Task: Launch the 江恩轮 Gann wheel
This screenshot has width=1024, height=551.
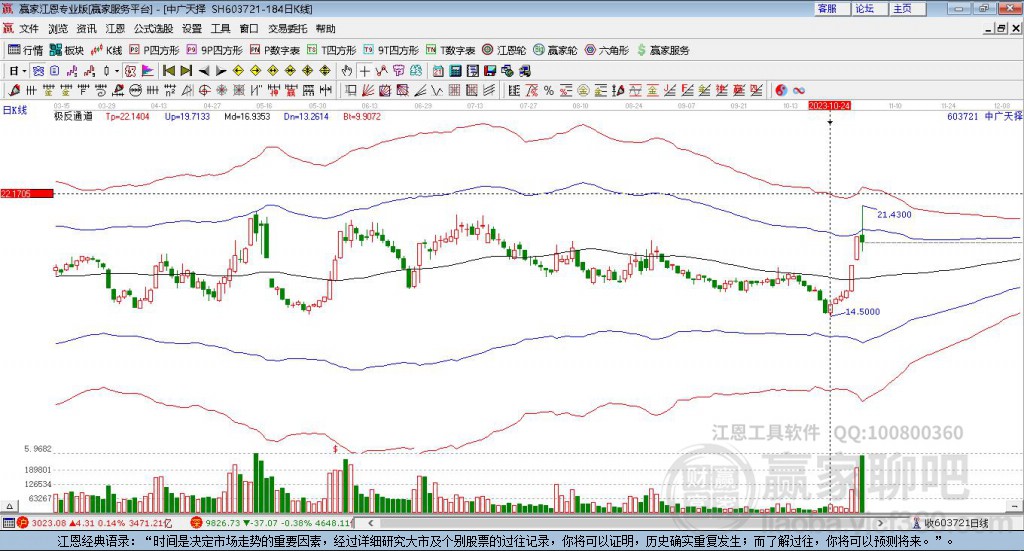Action: [x=504, y=50]
